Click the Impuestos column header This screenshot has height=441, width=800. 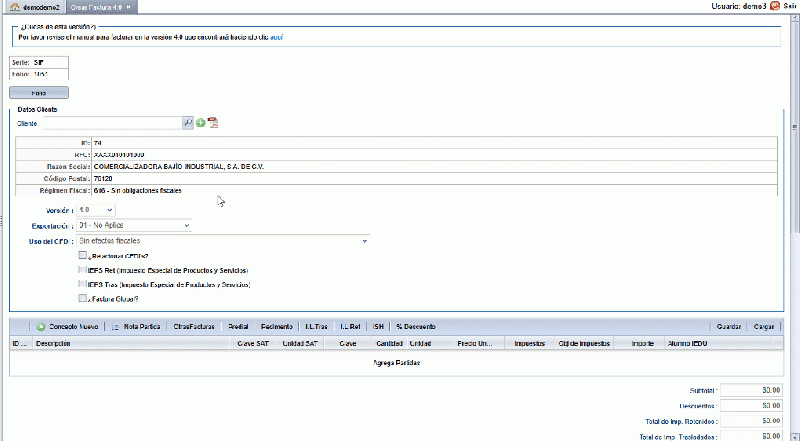tap(530, 344)
